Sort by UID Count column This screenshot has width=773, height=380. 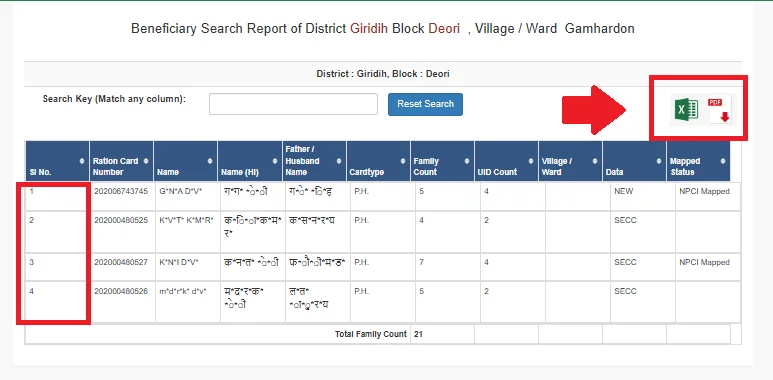pyautogui.click(x=506, y=161)
